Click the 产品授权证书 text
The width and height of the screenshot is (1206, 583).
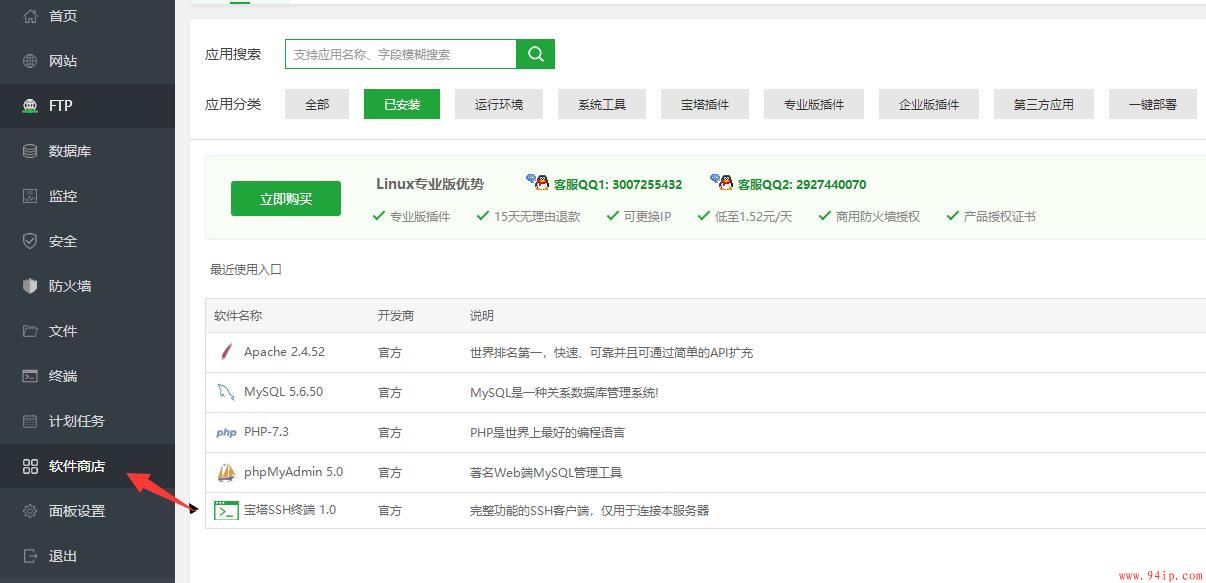pos(1000,216)
